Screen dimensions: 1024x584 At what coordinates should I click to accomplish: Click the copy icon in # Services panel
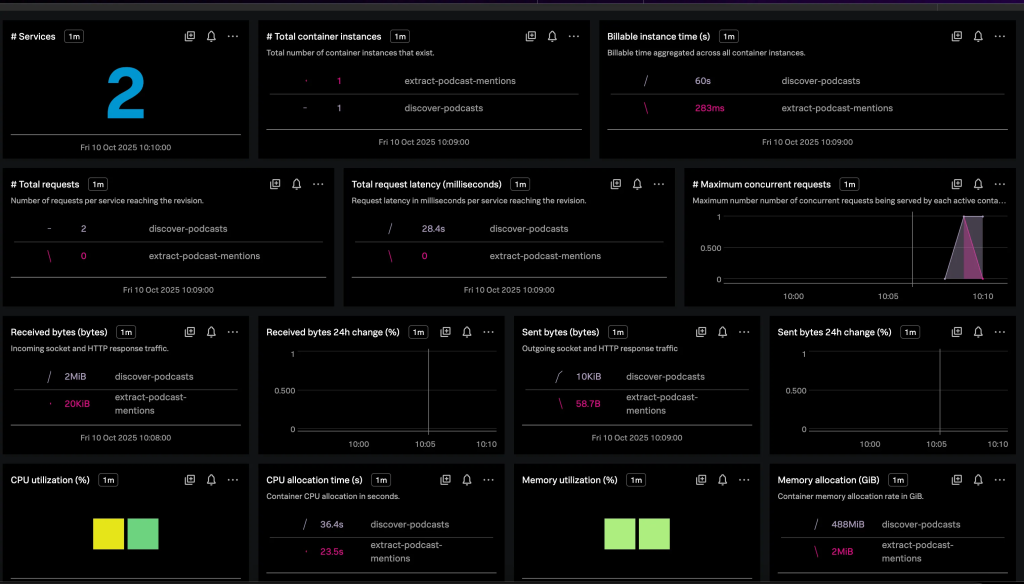[190, 36]
